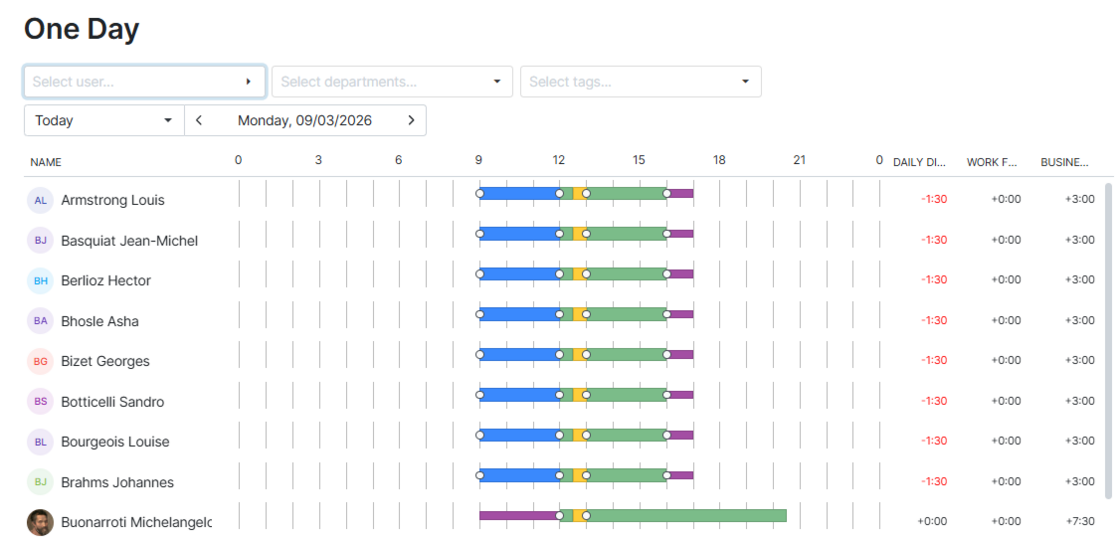Click the WORK F... column header
The width and height of the screenshot is (1120, 538).
coord(991,162)
